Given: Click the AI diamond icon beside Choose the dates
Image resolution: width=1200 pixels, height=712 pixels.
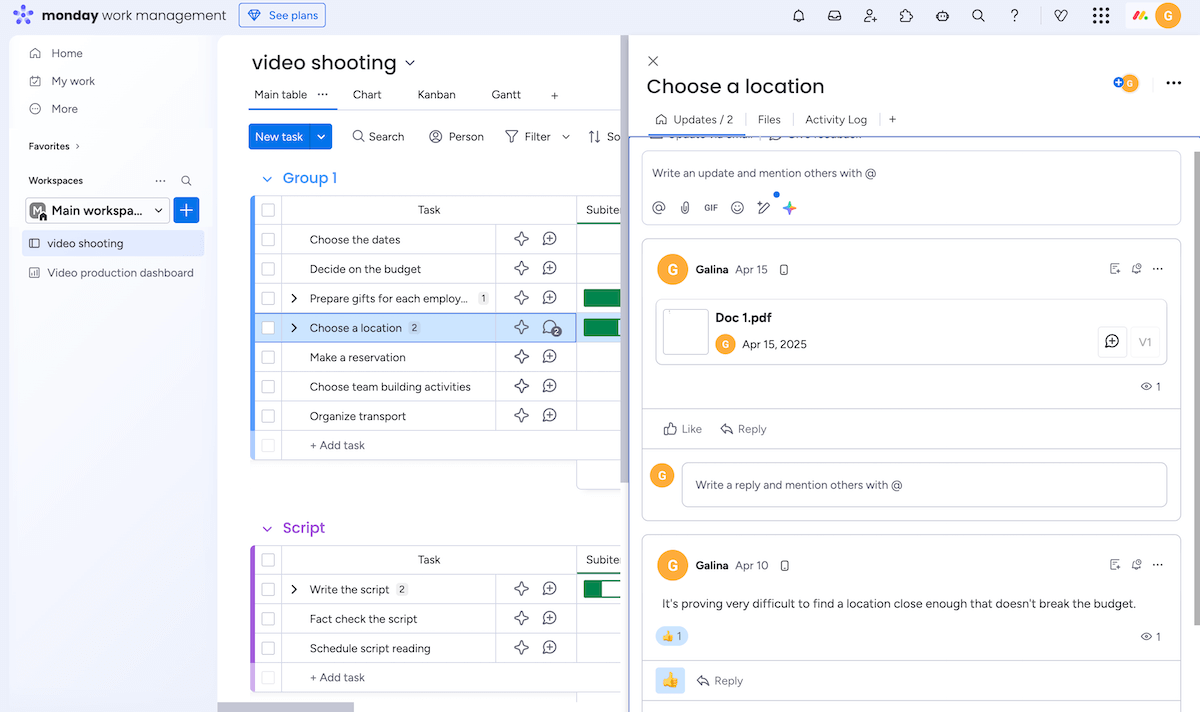Looking at the screenshot, I should coord(520,238).
